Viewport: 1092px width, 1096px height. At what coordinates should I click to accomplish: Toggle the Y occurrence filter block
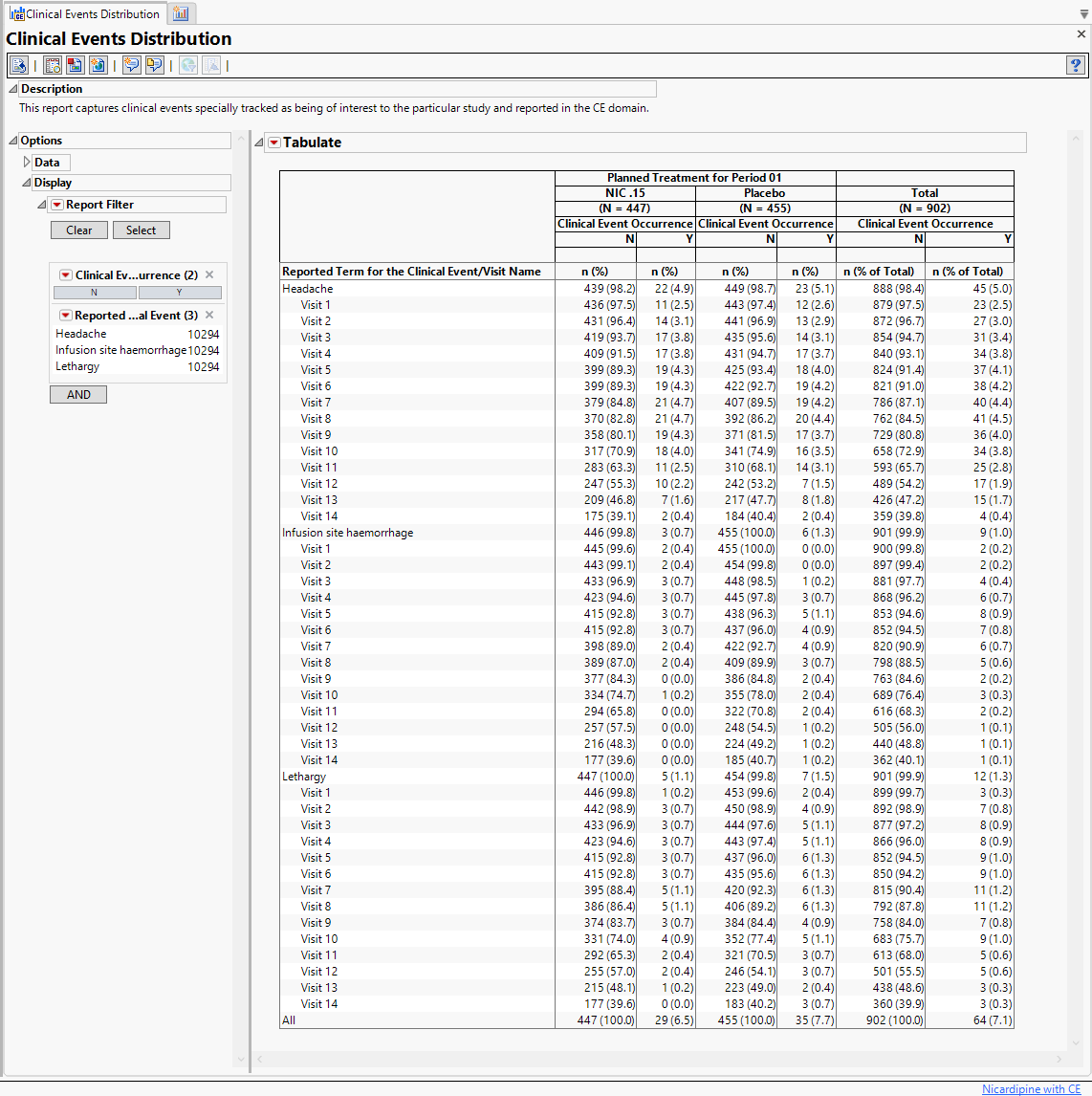click(180, 293)
